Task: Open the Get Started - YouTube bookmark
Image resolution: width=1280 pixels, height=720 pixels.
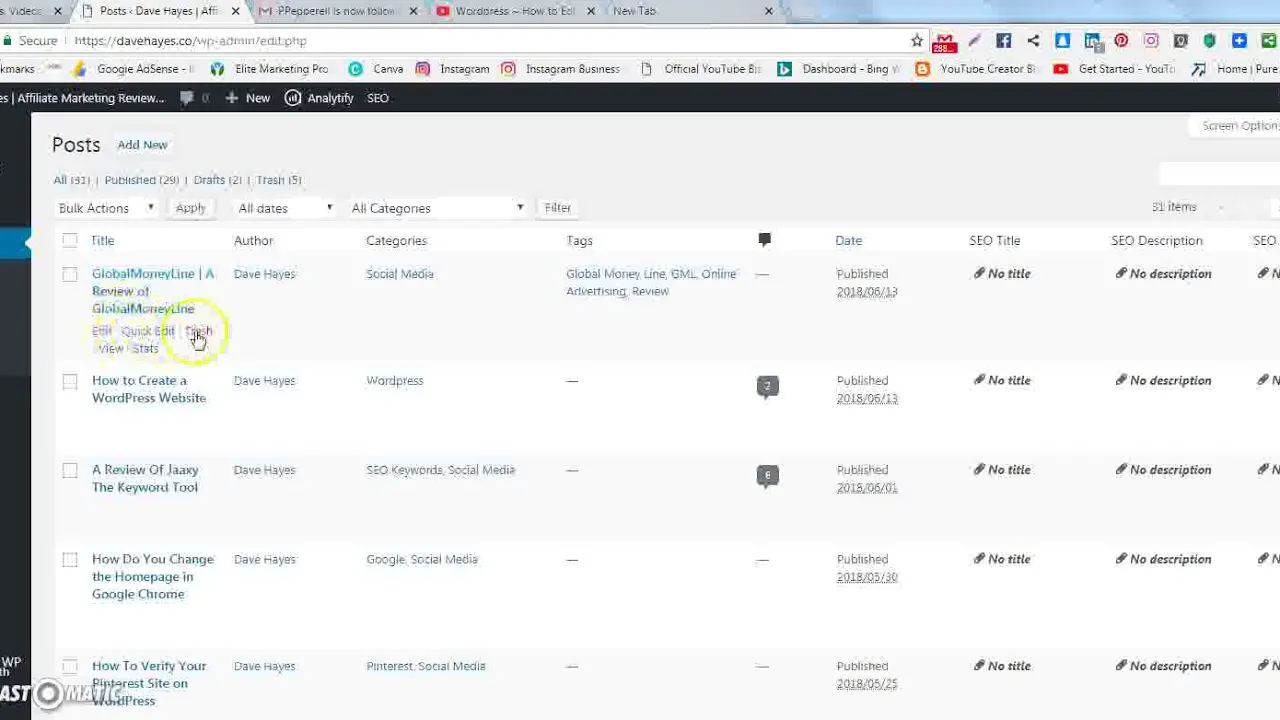Action: (1115, 69)
